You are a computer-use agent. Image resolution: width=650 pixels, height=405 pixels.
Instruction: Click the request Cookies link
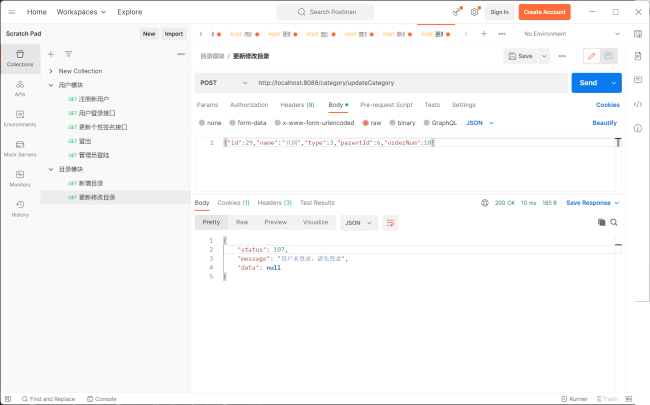[608, 105]
